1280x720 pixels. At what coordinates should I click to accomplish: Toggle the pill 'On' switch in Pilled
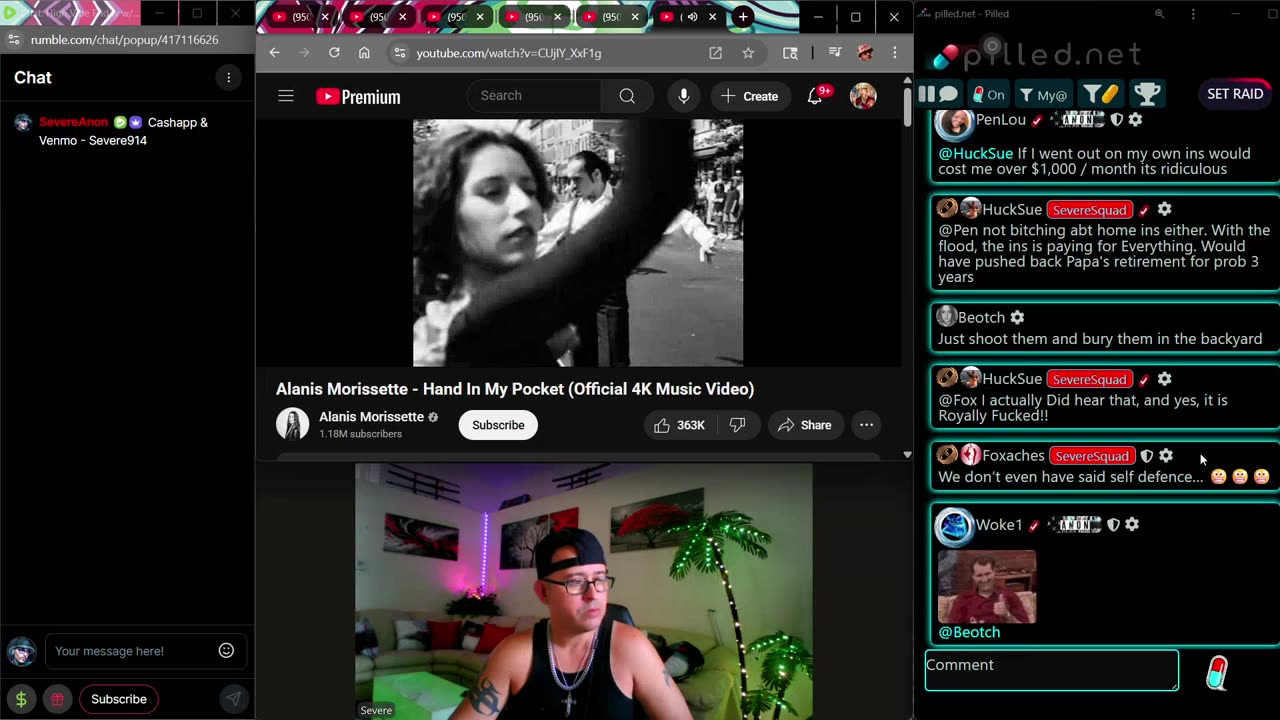[x=988, y=95]
